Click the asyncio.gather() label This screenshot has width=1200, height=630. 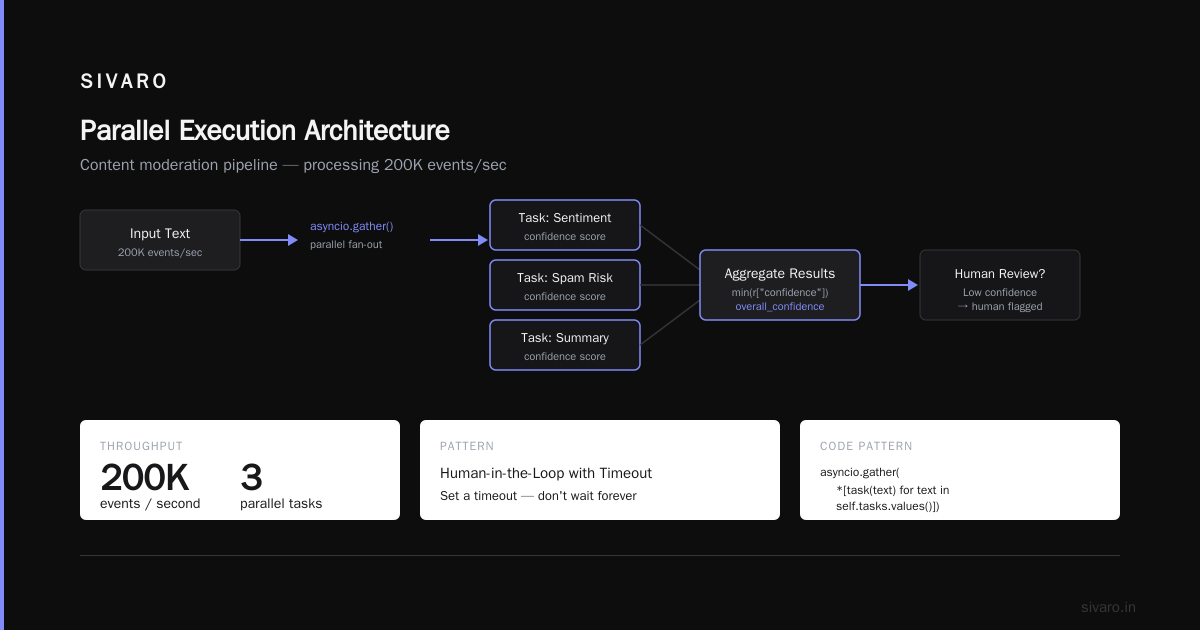(351, 226)
